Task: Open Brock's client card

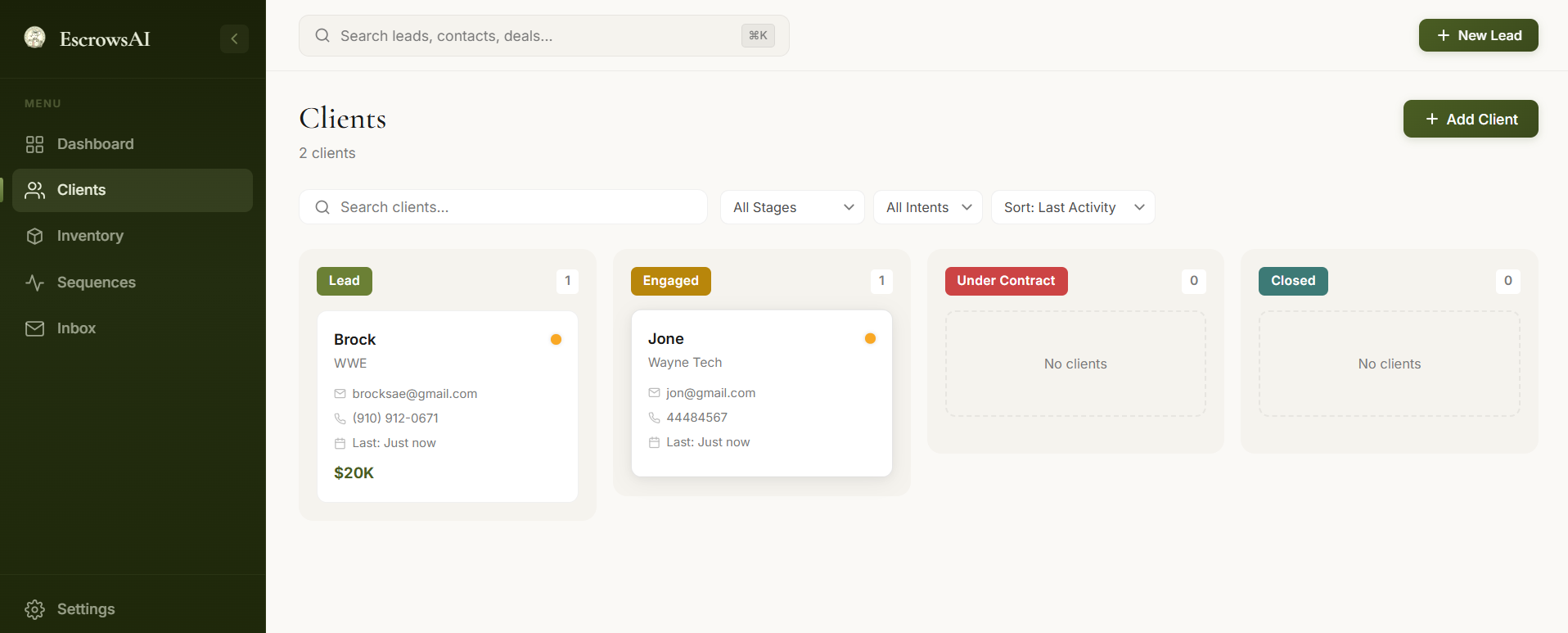Action: [x=448, y=406]
